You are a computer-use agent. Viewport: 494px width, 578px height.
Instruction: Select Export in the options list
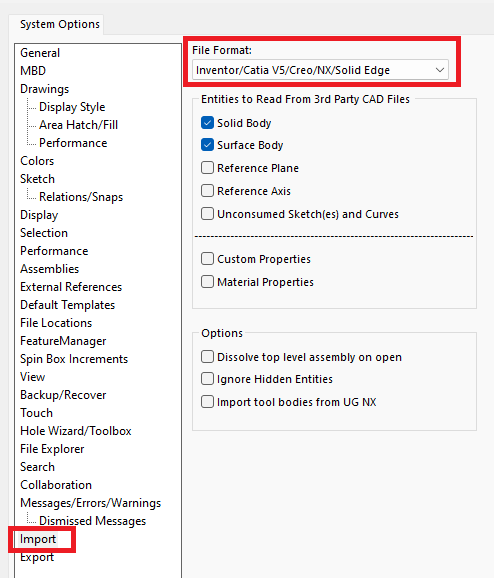coord(37,557)
